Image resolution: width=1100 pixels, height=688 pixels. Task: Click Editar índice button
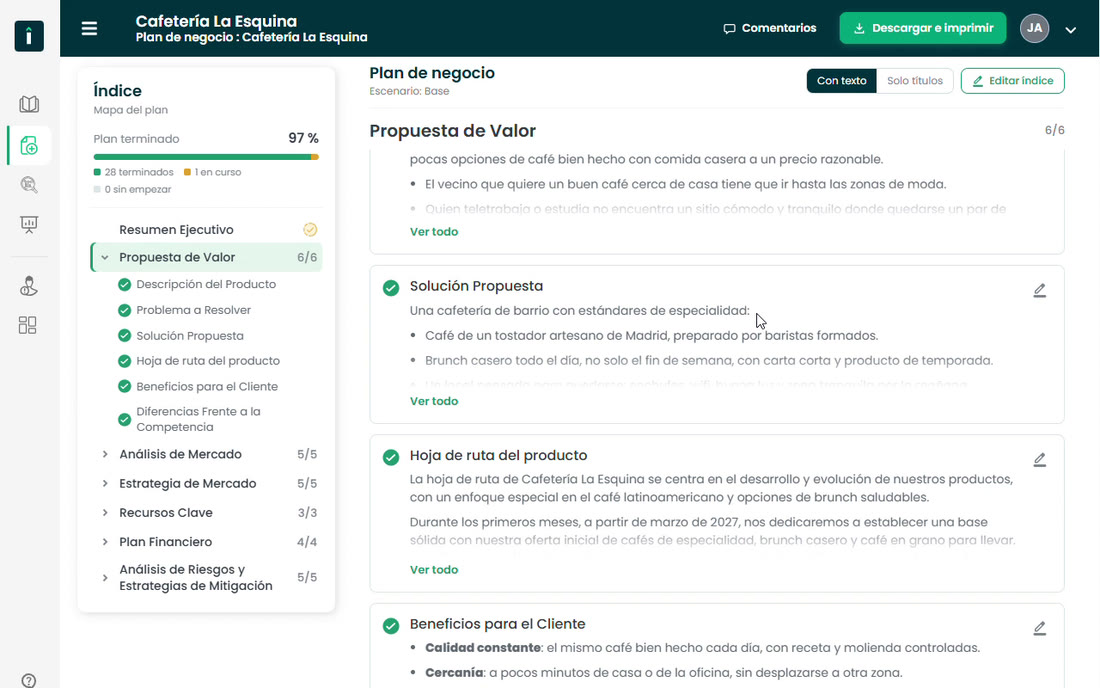click(x=1012, y=81)
